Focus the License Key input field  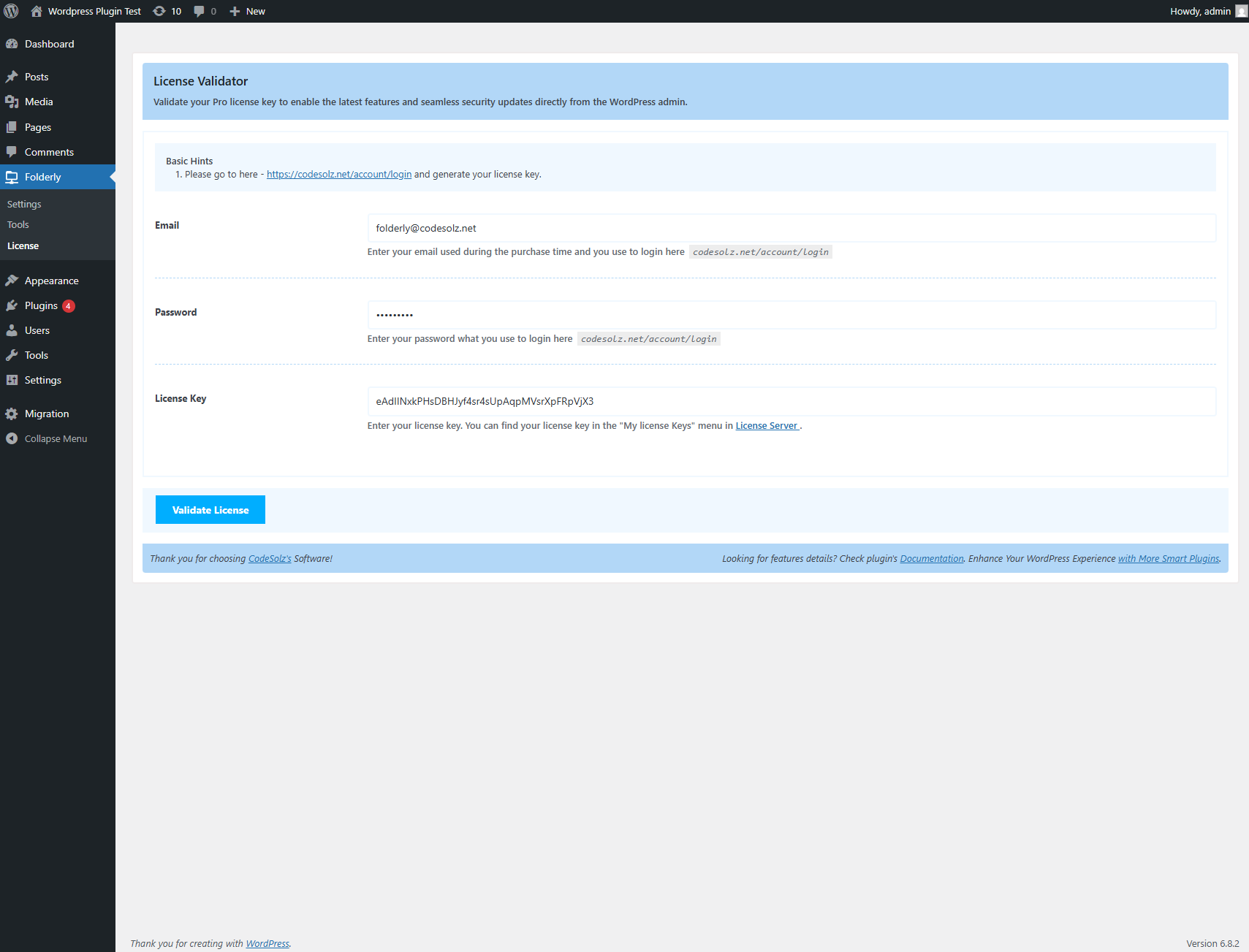791,401
